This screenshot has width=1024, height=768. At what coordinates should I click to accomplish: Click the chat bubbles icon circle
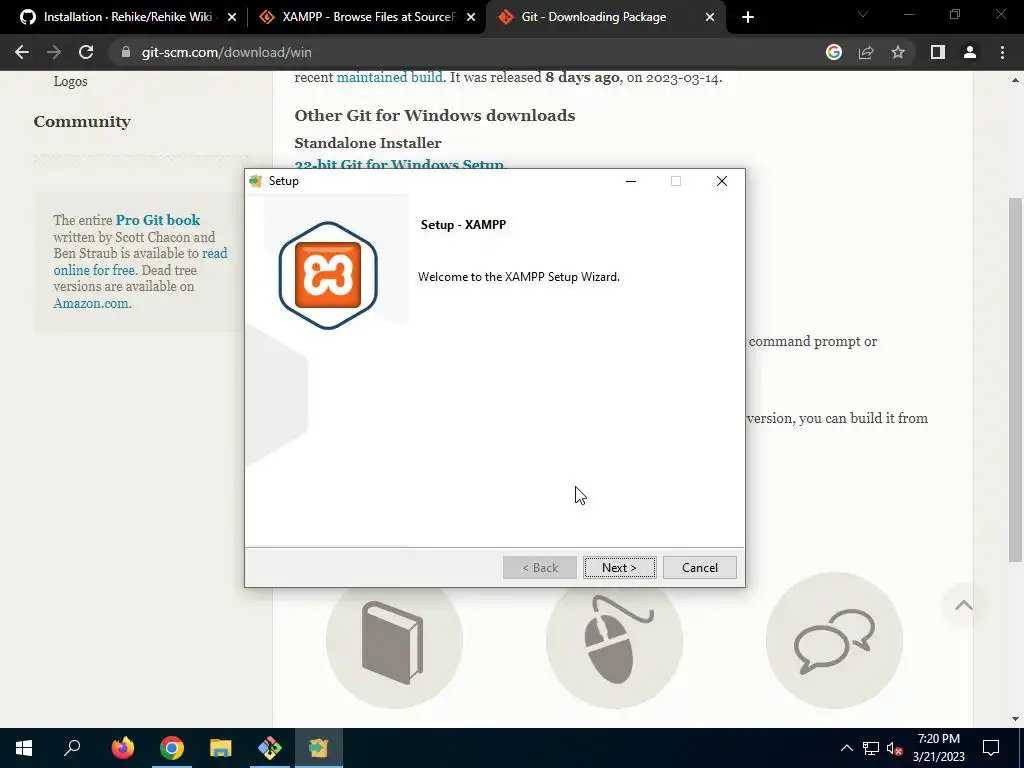[x=835, y=640]
